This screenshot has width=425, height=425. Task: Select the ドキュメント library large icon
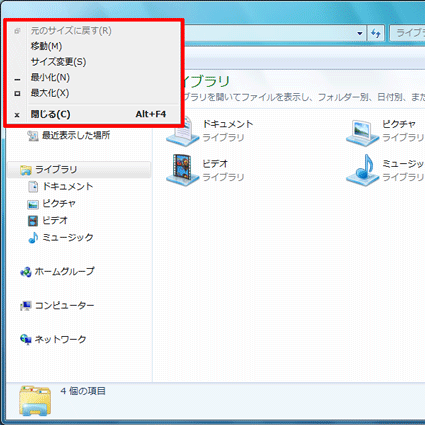click(x=182, y=131)
